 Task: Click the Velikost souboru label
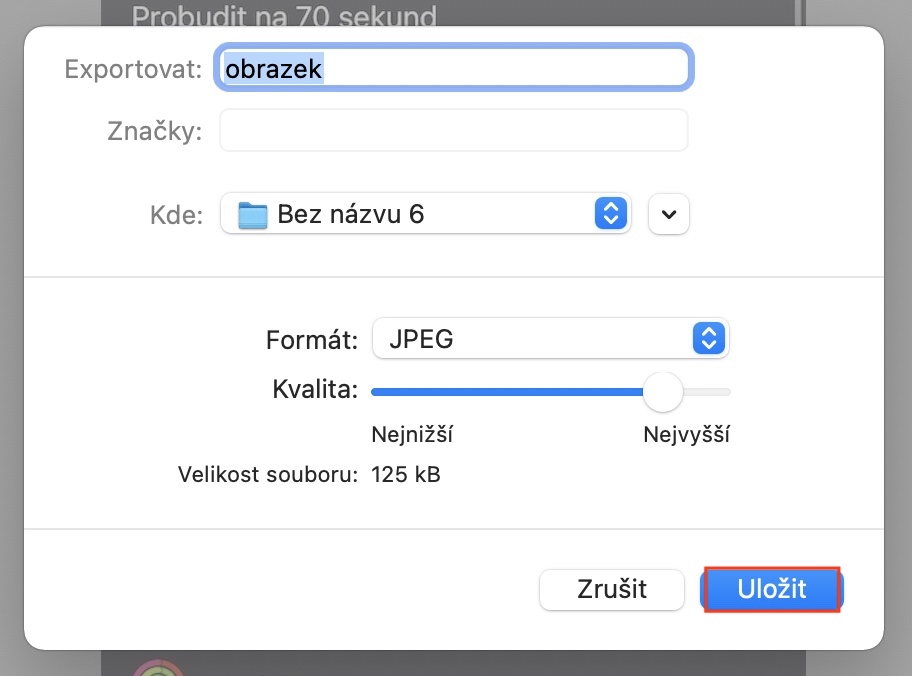268,474
